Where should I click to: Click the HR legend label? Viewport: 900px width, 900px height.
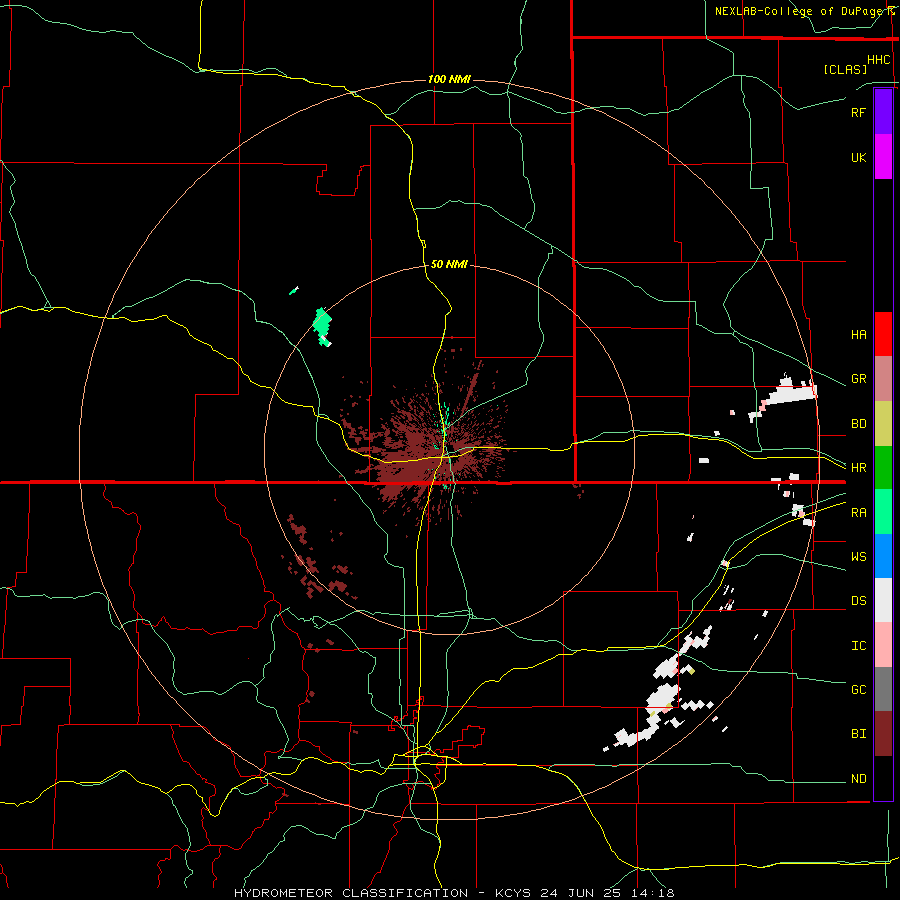[x=858, y=468]
